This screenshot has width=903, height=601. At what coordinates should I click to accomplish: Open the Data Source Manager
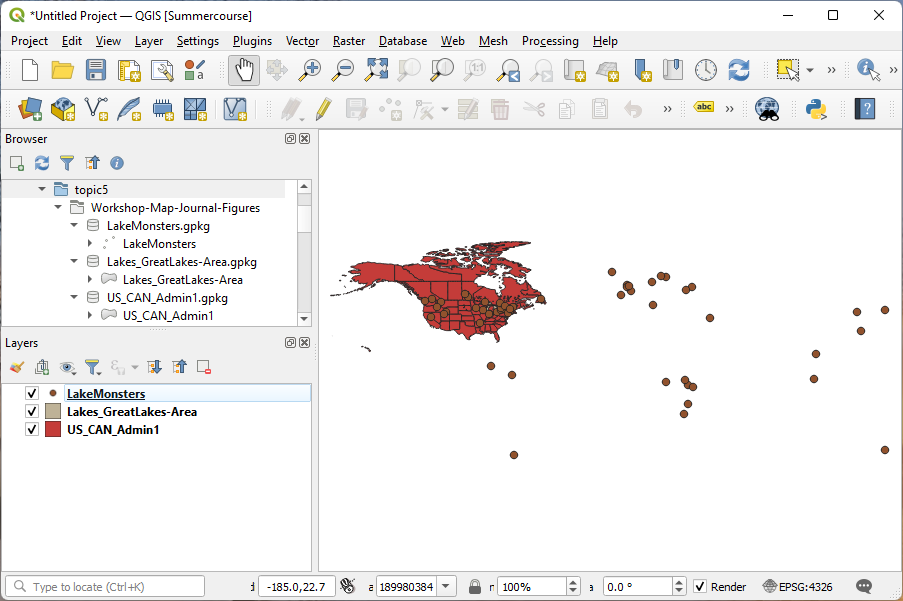click(28, 108)
